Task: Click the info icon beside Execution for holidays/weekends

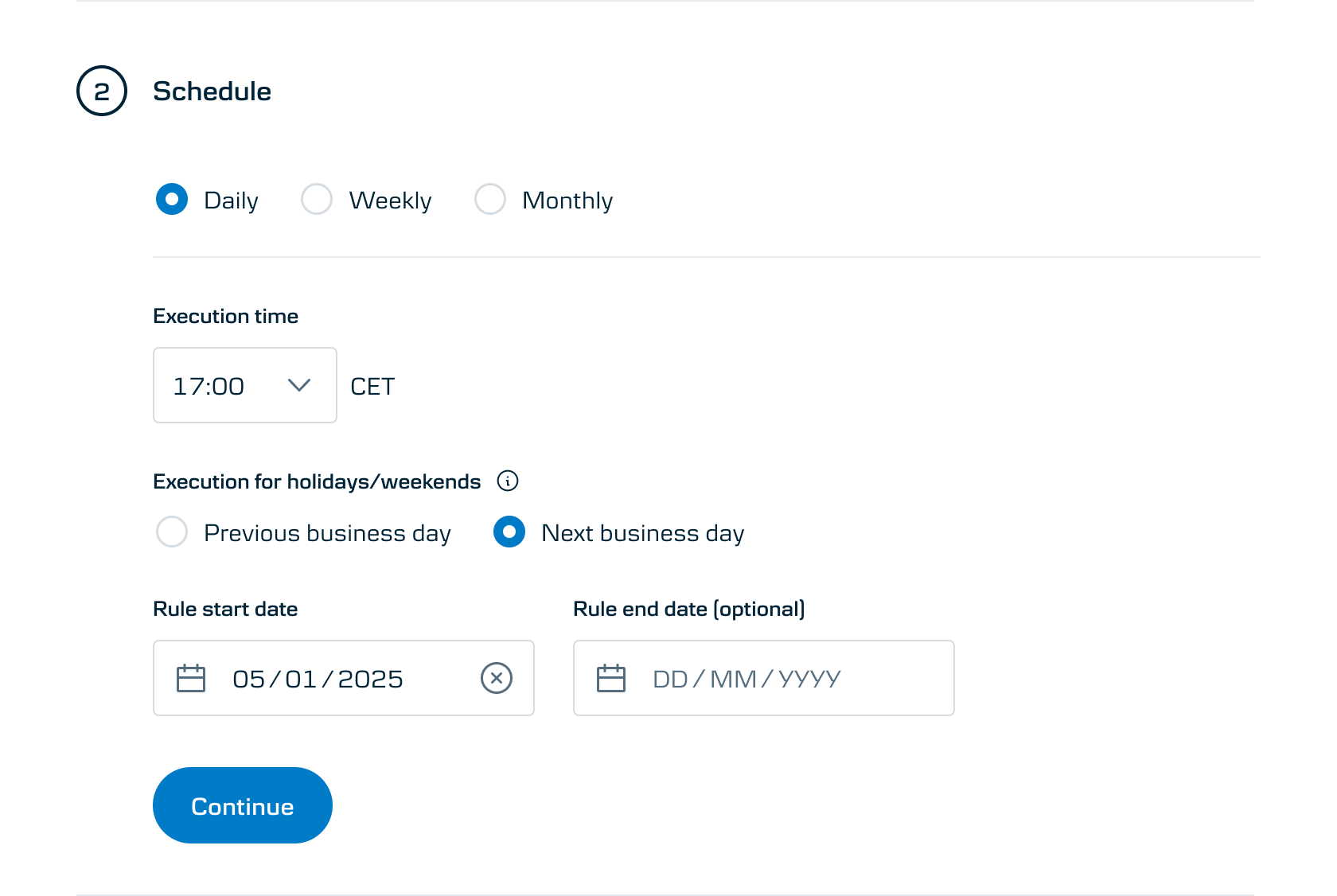Action: point(508,481)
